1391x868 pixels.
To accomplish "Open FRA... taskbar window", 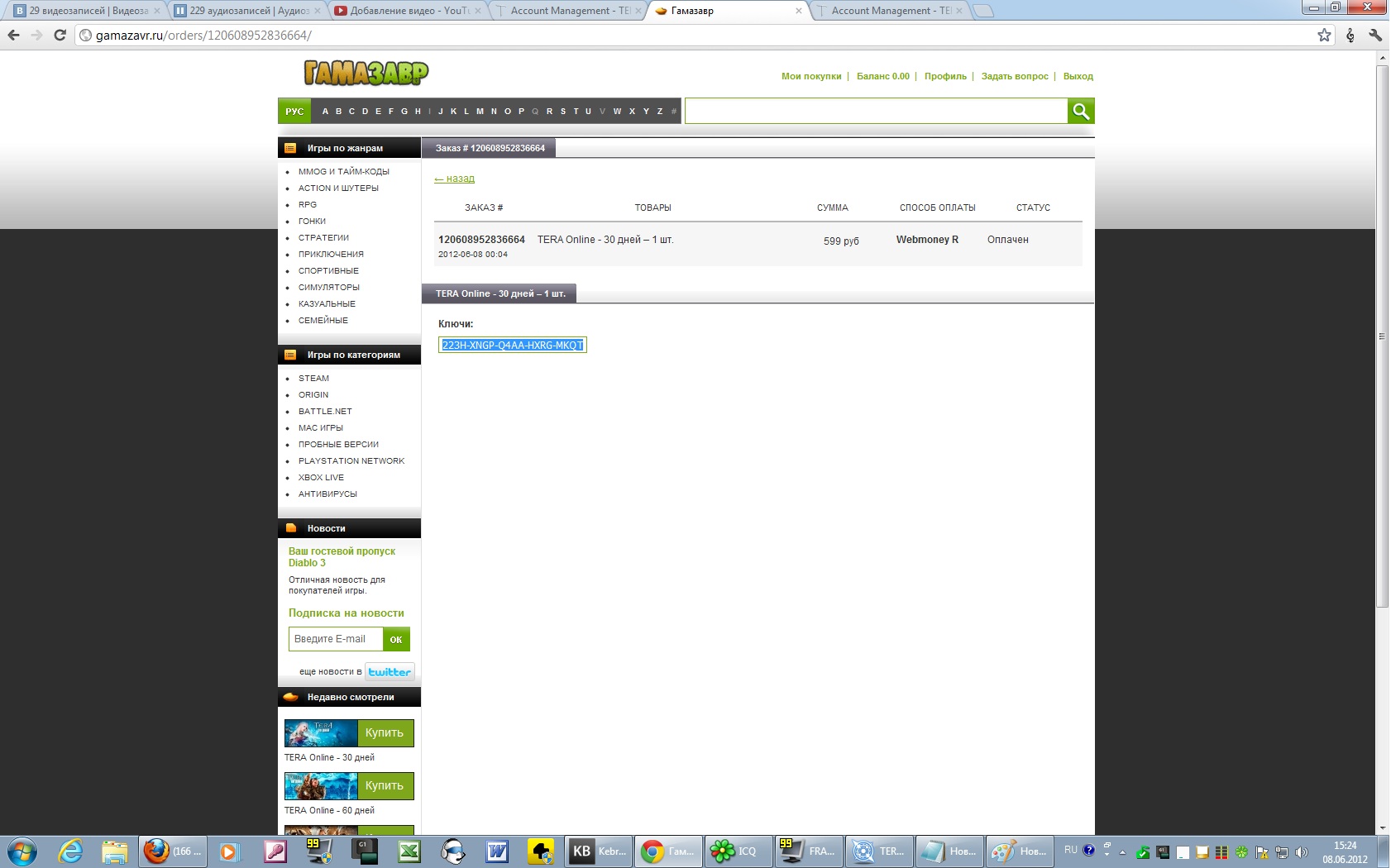I will (809, 851).
